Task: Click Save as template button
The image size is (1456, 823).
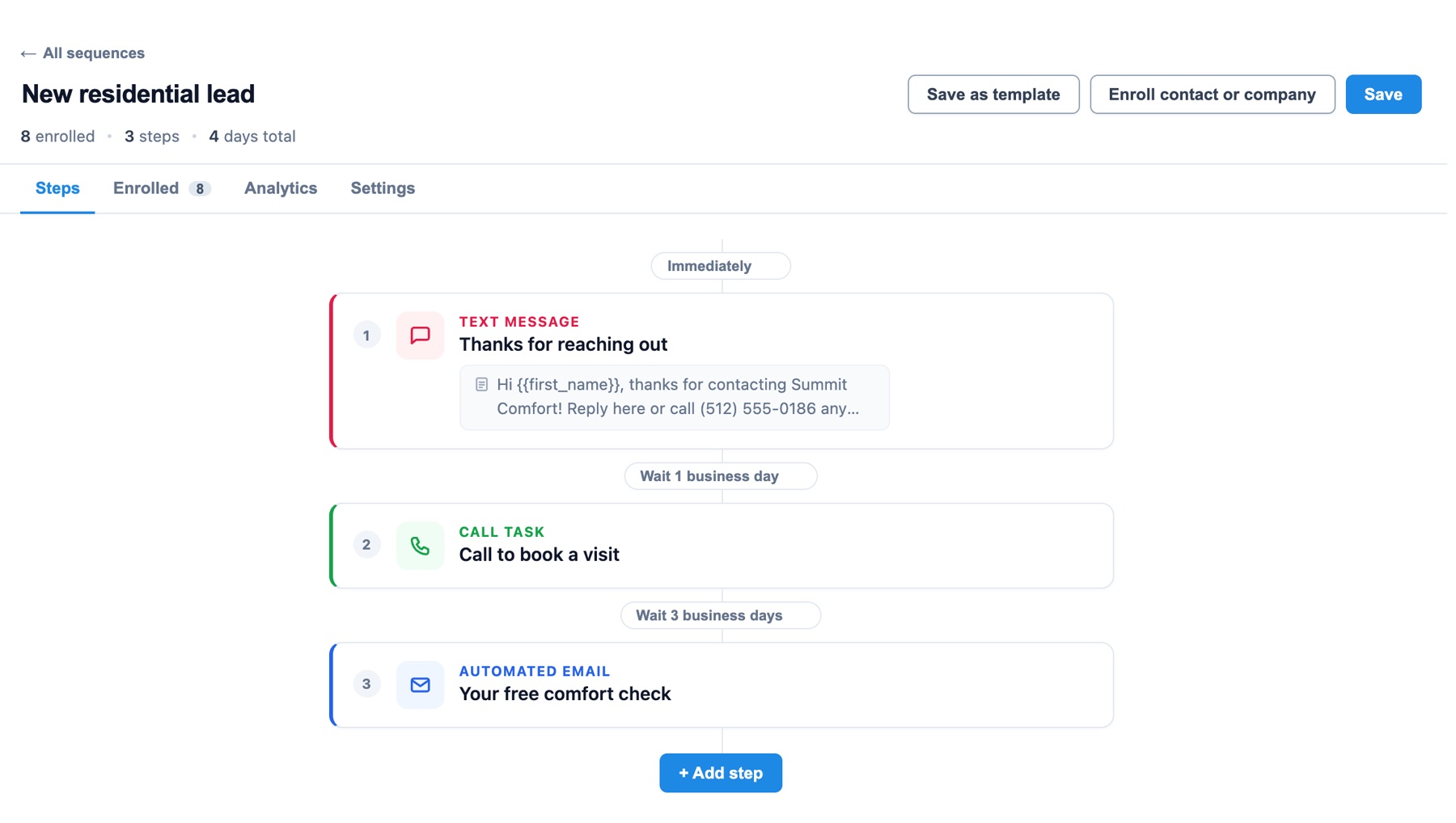Action: [993, 95]
